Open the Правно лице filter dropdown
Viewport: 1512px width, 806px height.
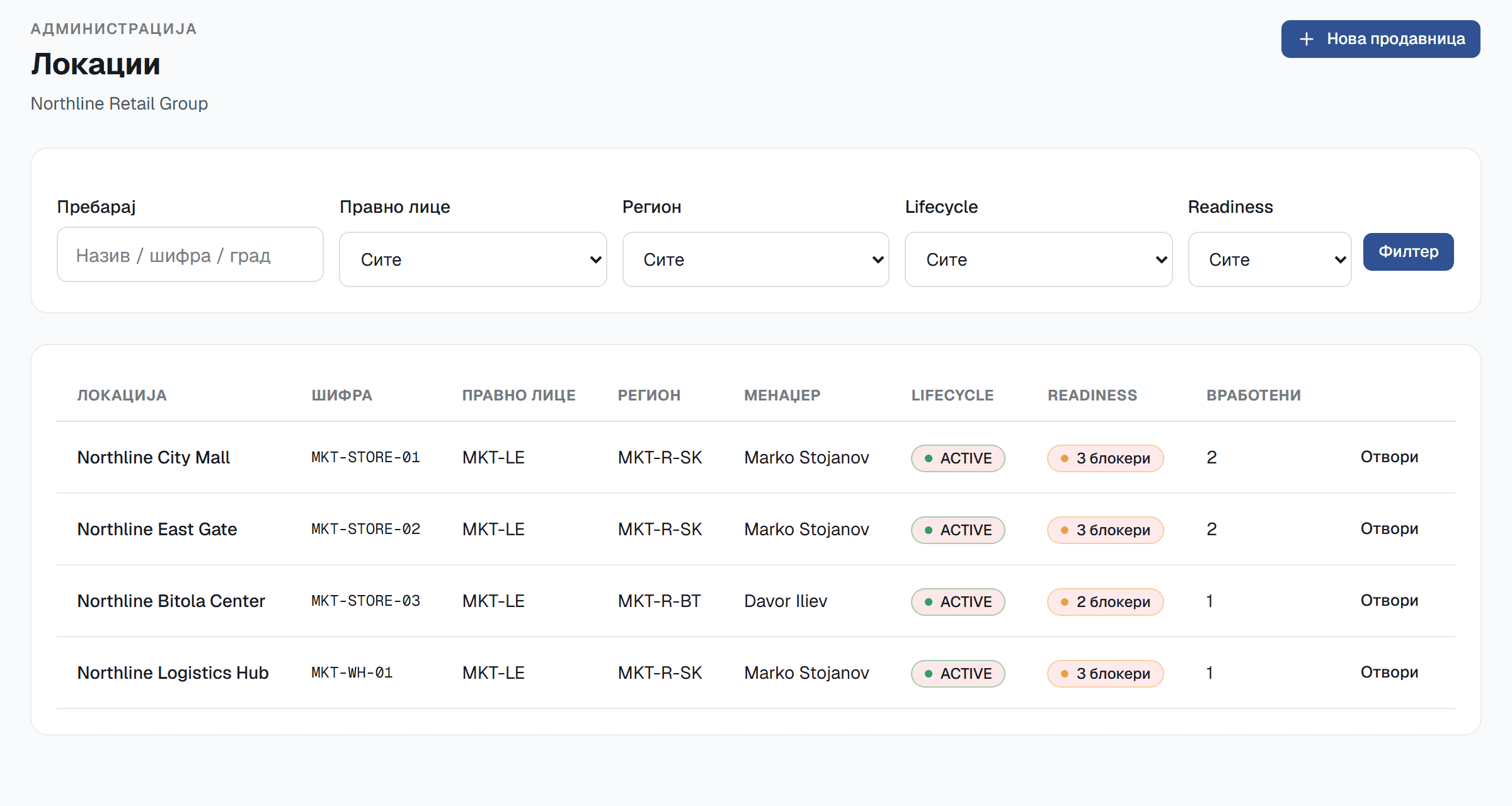coord(473,259)
